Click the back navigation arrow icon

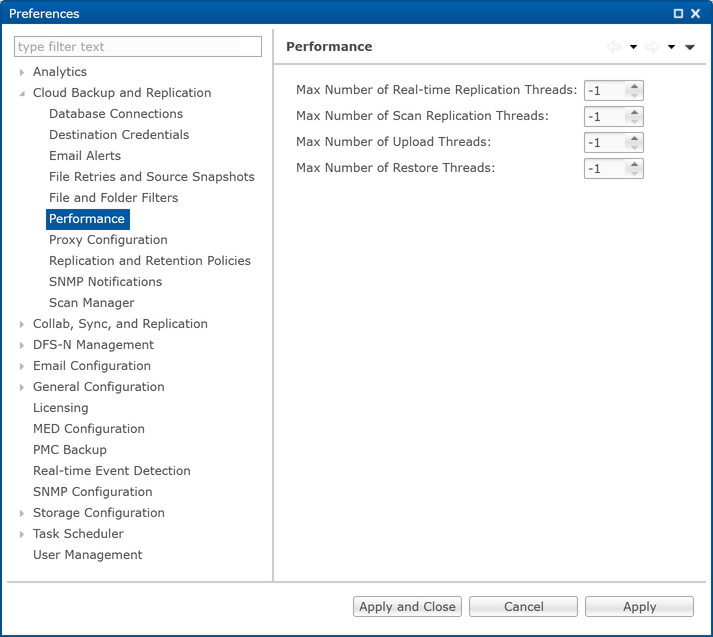(x=614, y=47)
